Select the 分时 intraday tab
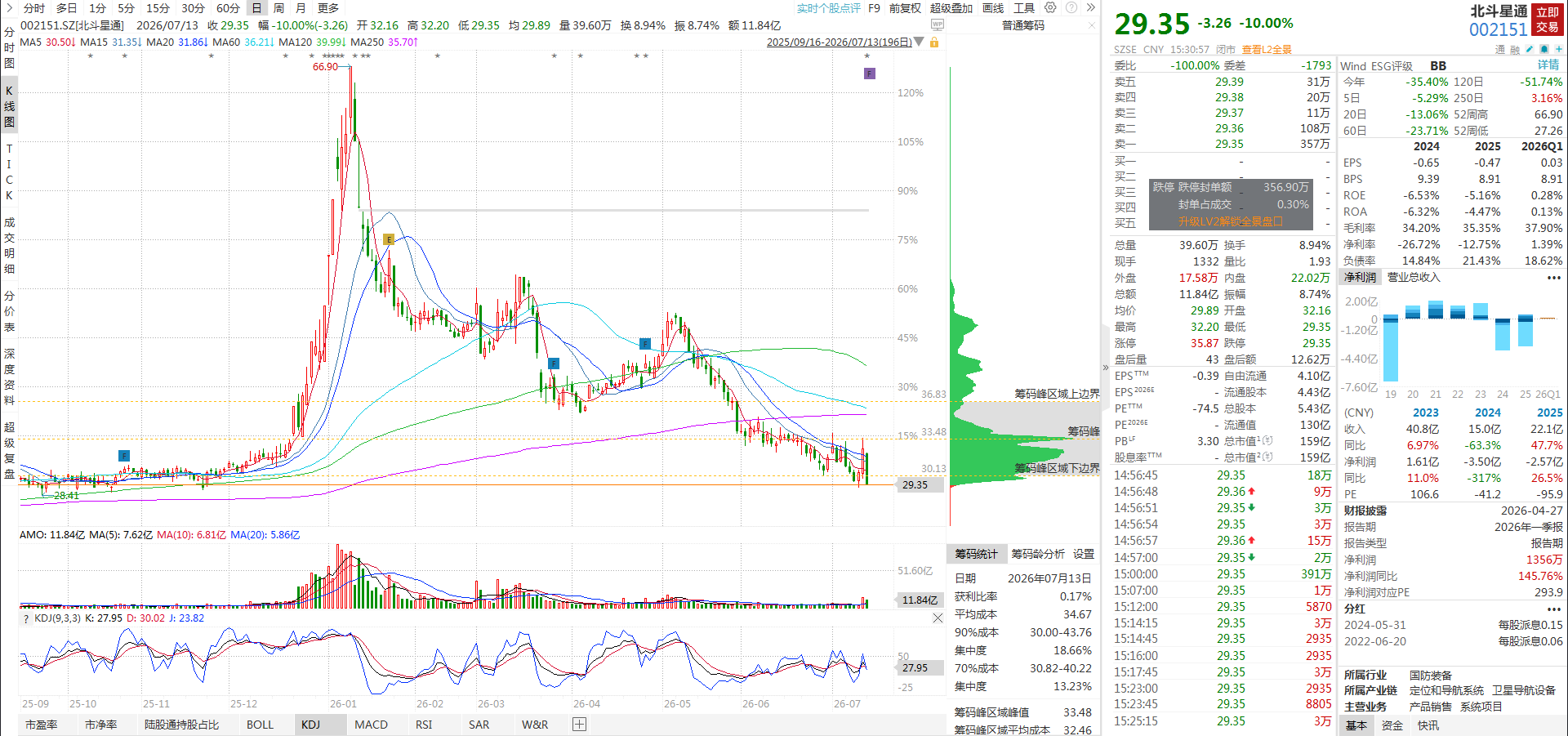The width and height of the screenshot is (1568, 736). (x=34, y=8)
